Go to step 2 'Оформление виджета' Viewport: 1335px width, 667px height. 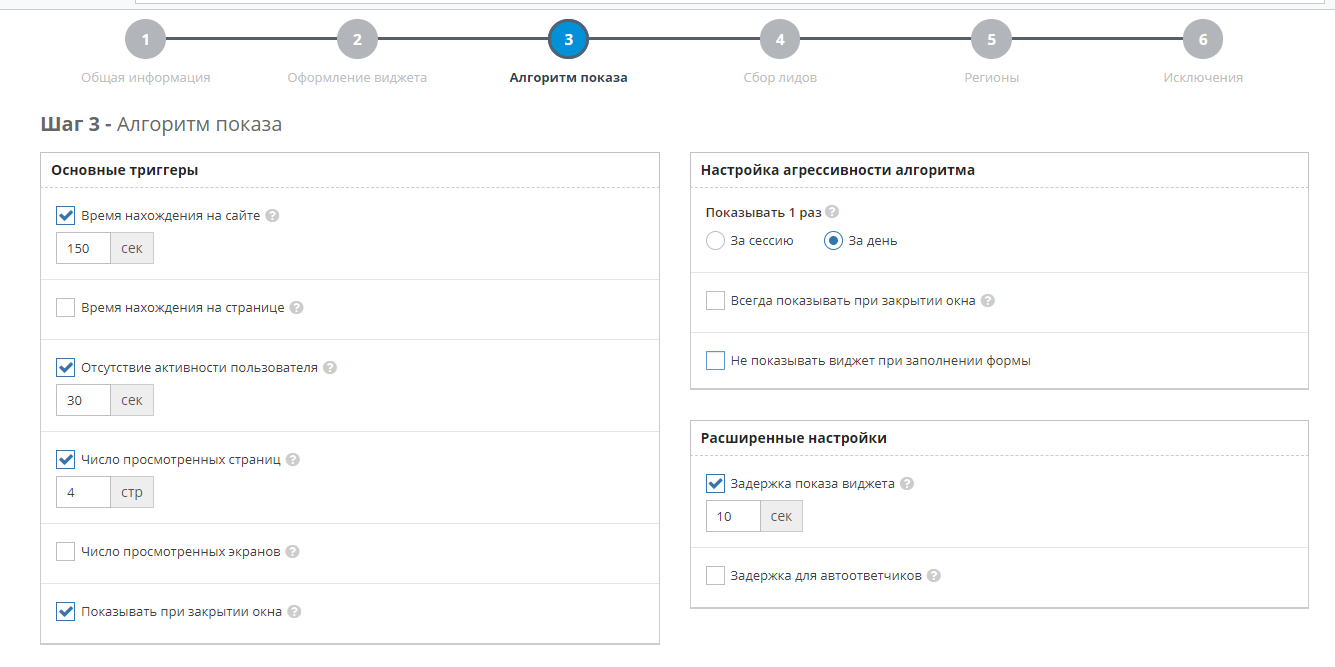(x=357, y=41)
